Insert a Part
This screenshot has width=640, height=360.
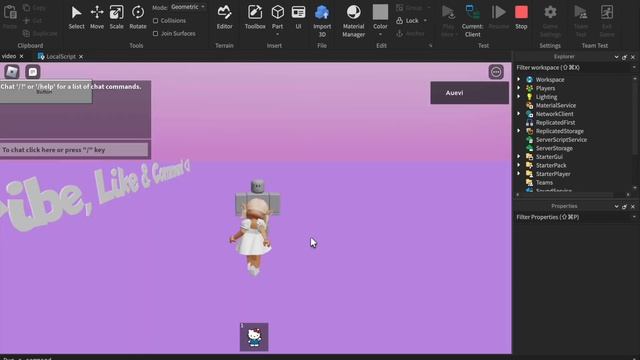278,16
